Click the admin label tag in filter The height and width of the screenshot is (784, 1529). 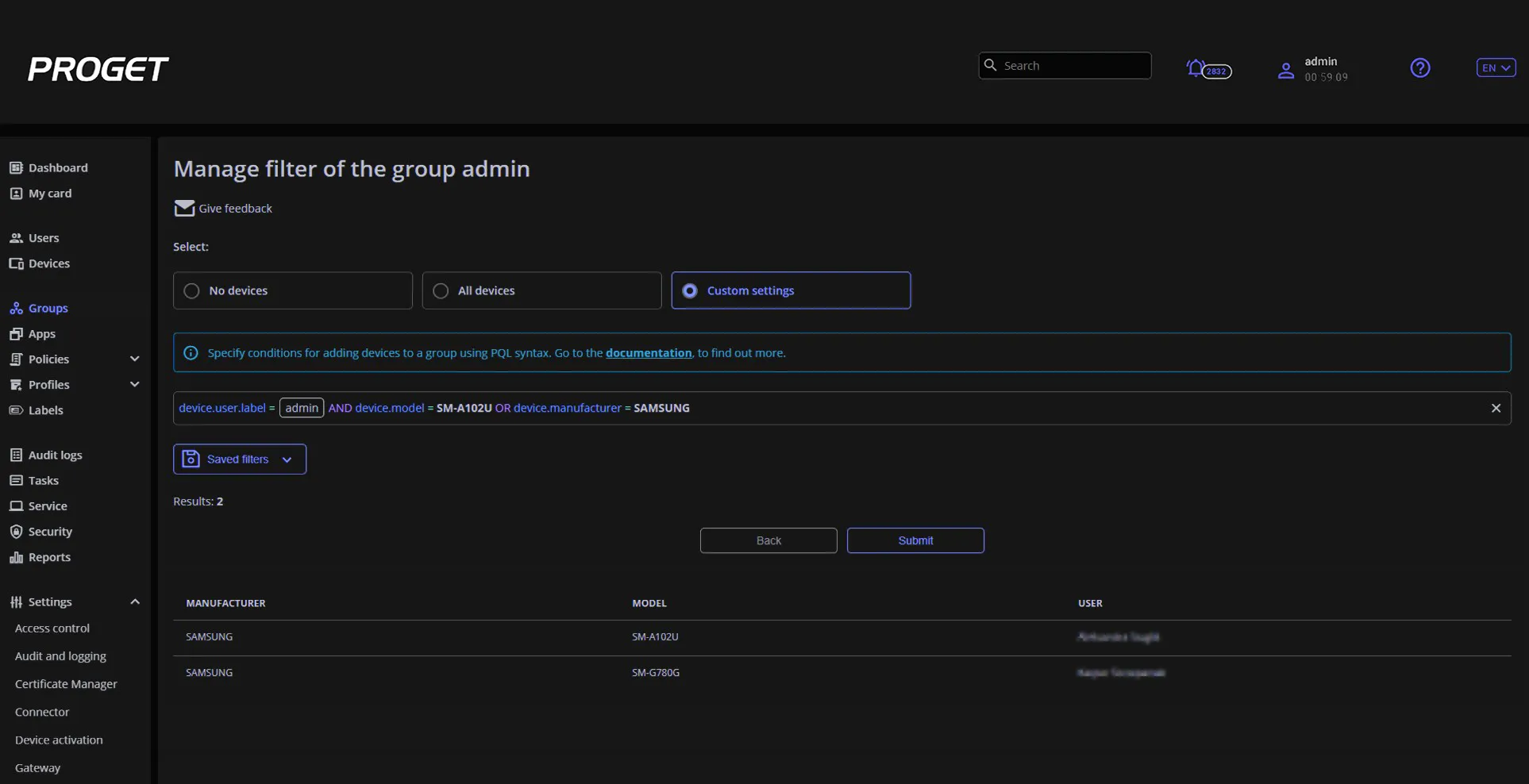click(x=302, y=408)
